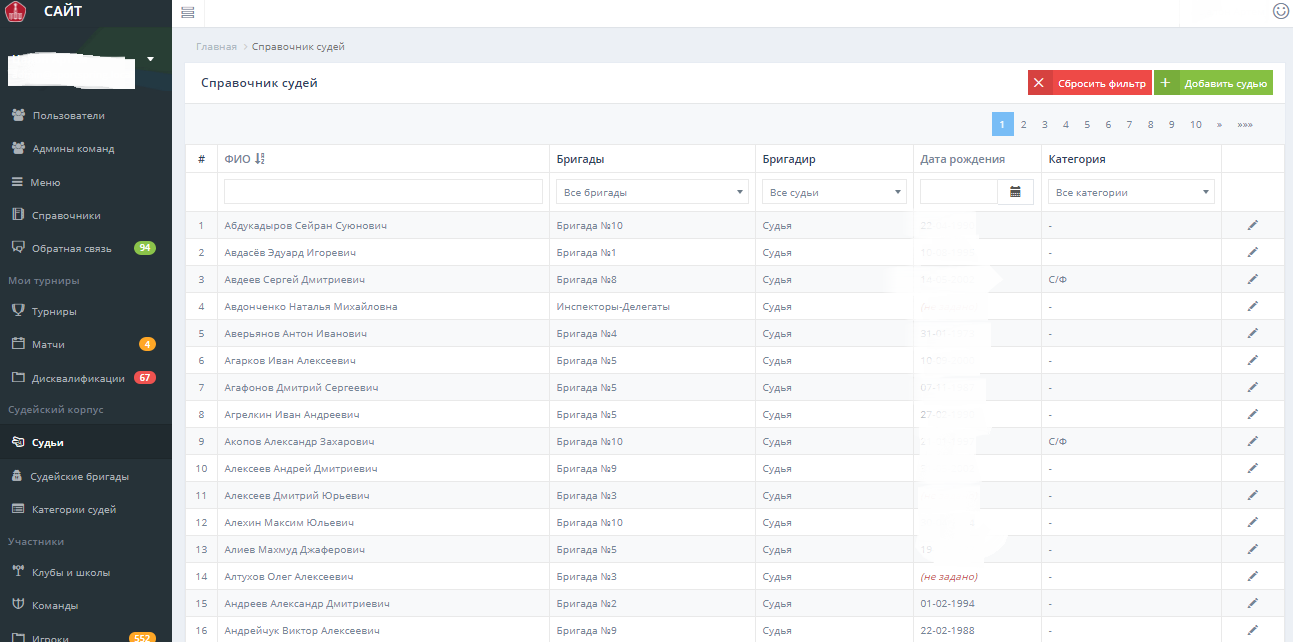Viewport: 1293px width, 642px height.
Task: Edit row Аверьянов Антон Иванович pencil icon
Action: [x=1253, y=333]
